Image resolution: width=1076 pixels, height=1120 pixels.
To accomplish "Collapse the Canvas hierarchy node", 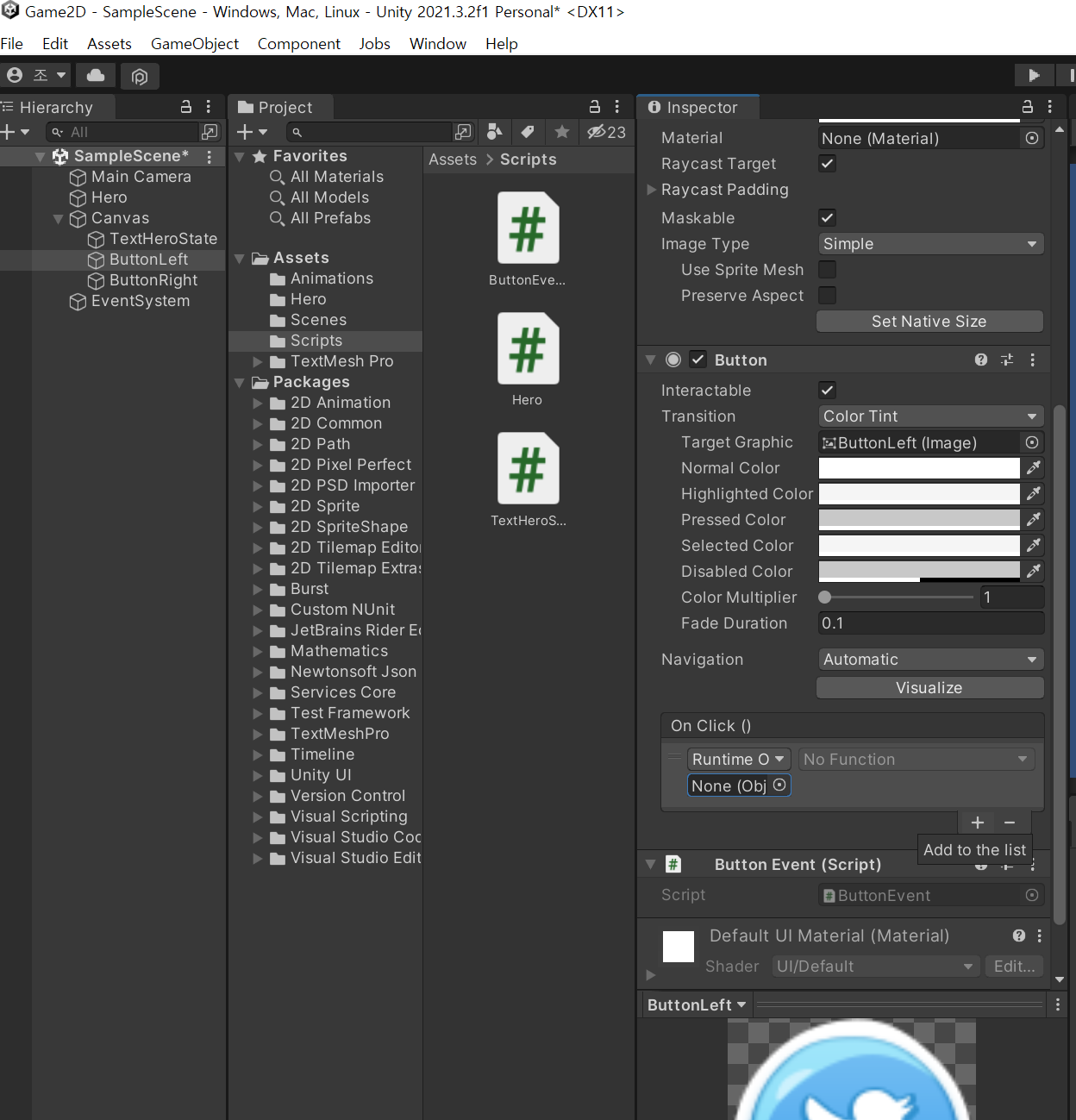I will click(x=59, y=219).
